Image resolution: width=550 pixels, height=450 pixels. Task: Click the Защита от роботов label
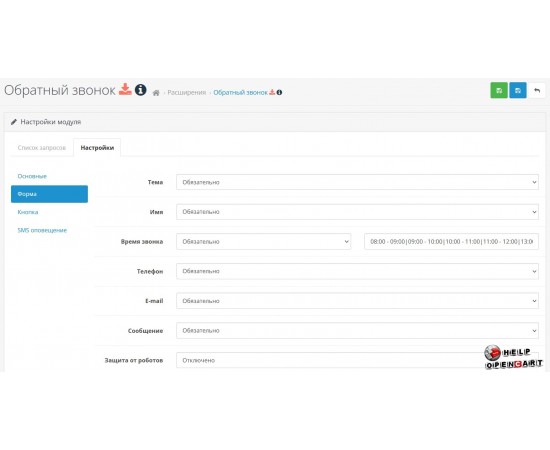pyautogui.click(x=134, y=360)
